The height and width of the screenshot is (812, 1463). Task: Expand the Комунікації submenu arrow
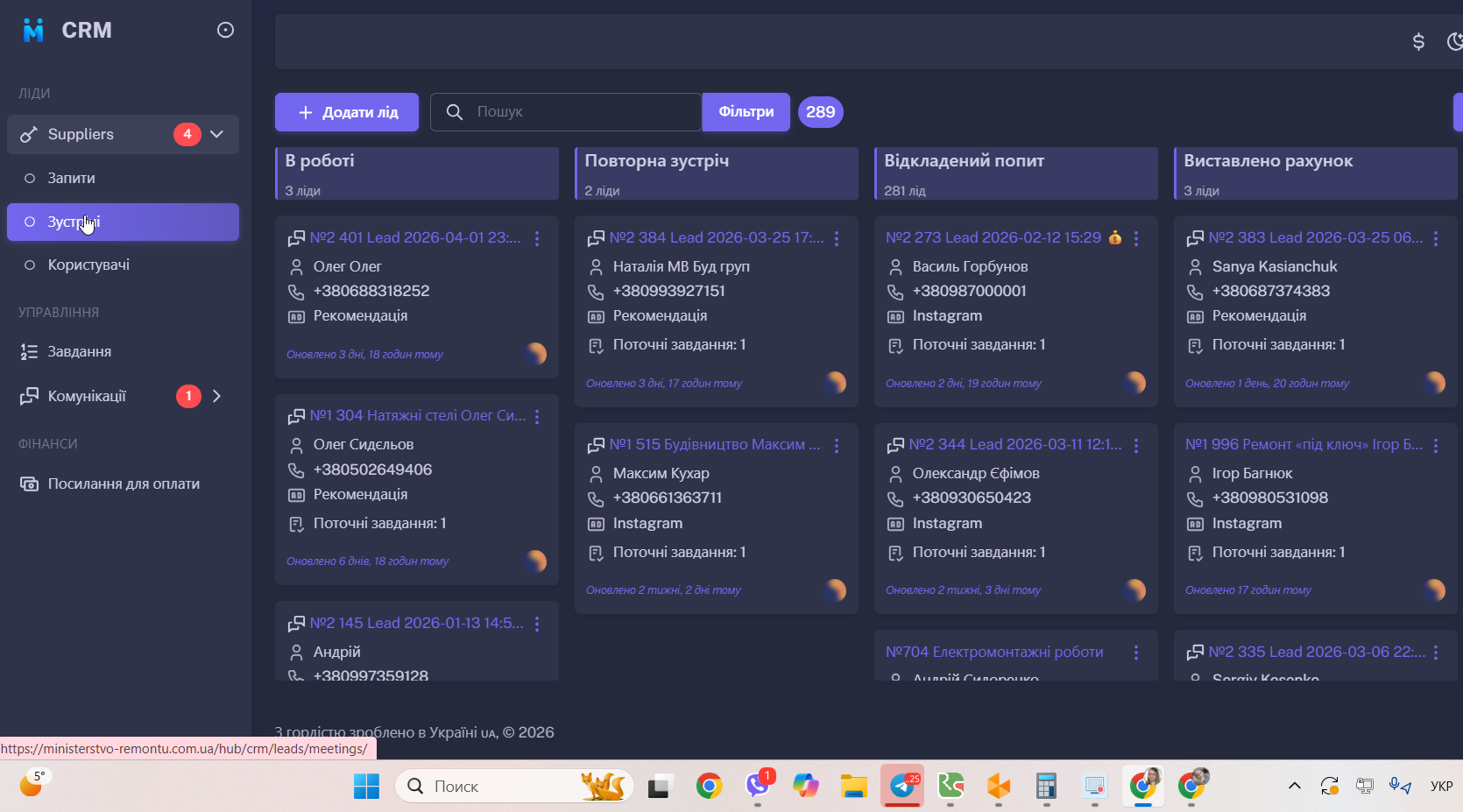tap(217, 396)
